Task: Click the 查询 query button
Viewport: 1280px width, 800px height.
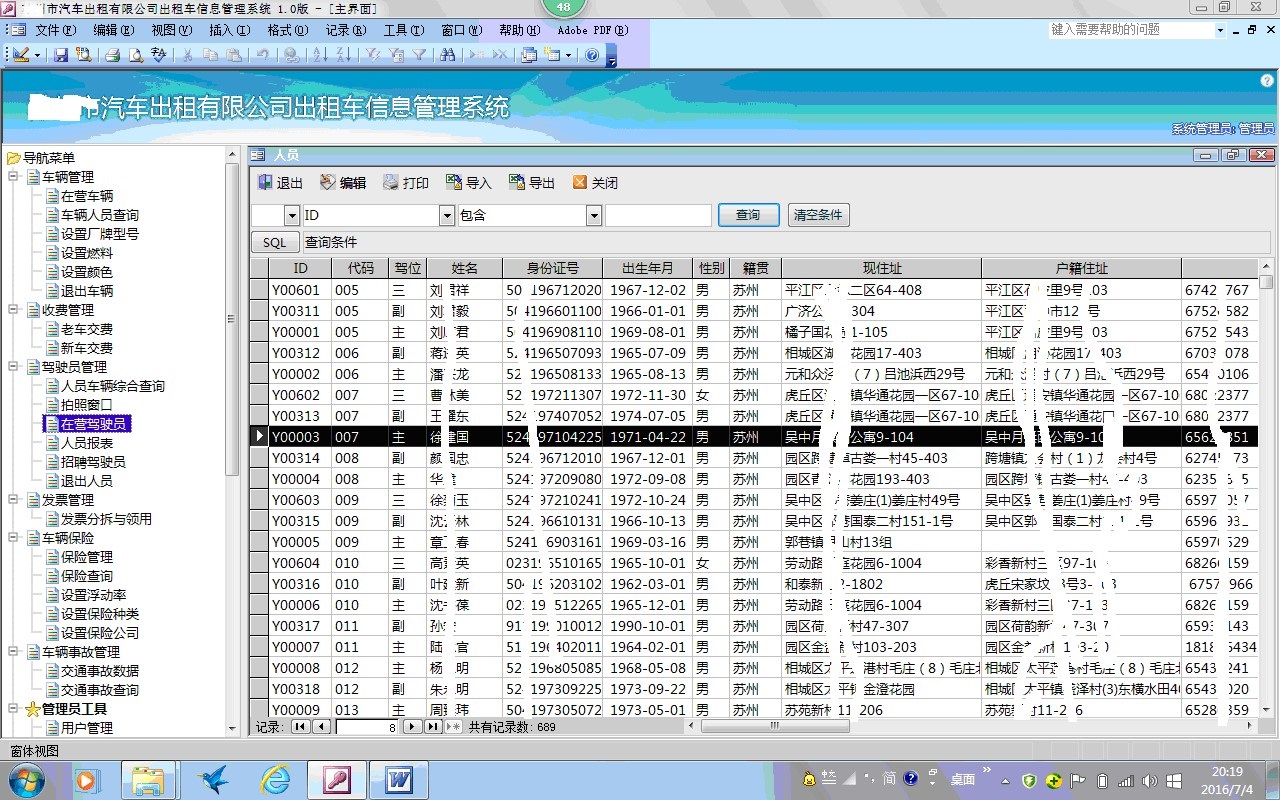Action: tap(748, 215)
